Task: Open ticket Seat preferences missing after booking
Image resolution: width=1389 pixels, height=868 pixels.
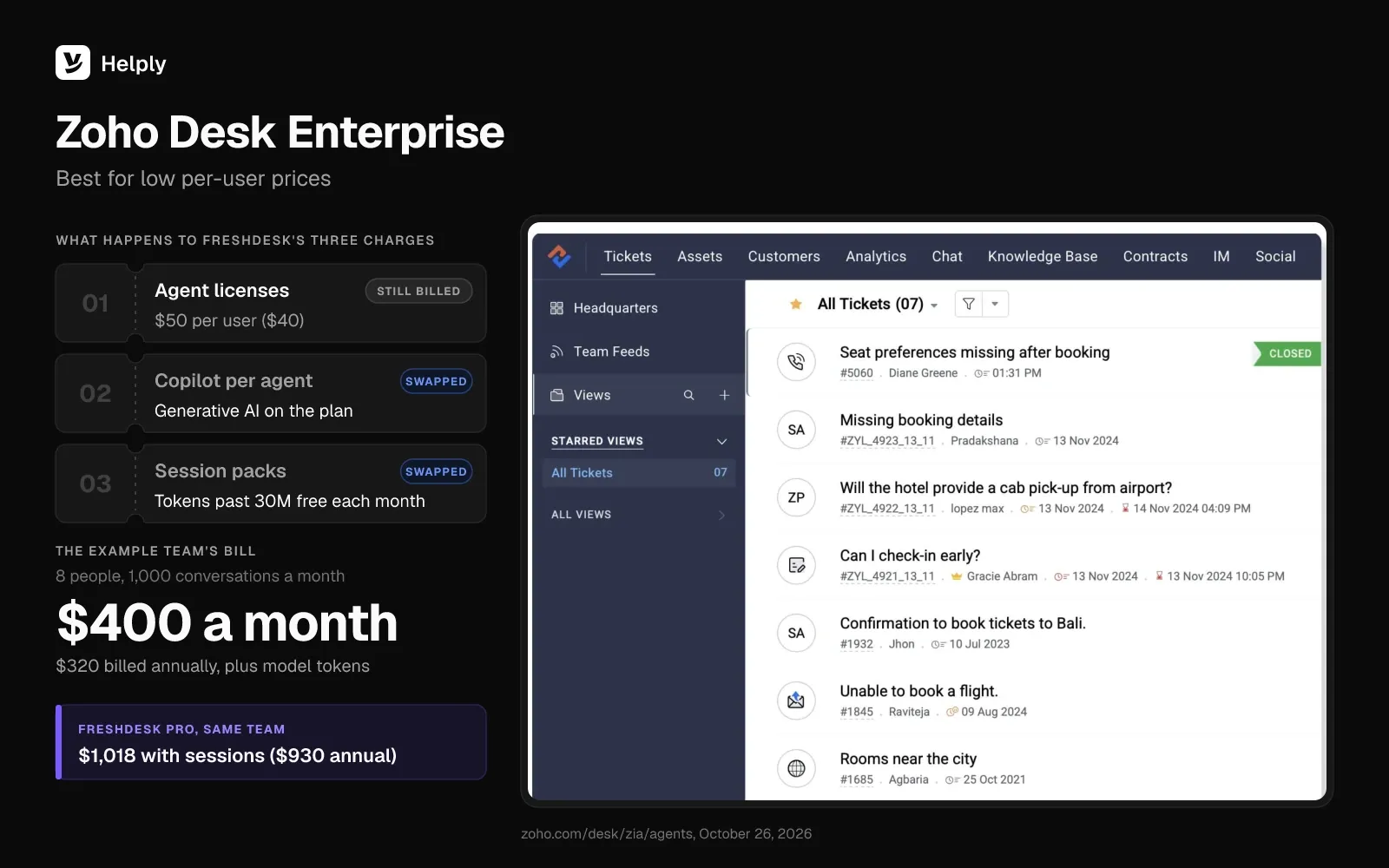Action: pos(975,352)
